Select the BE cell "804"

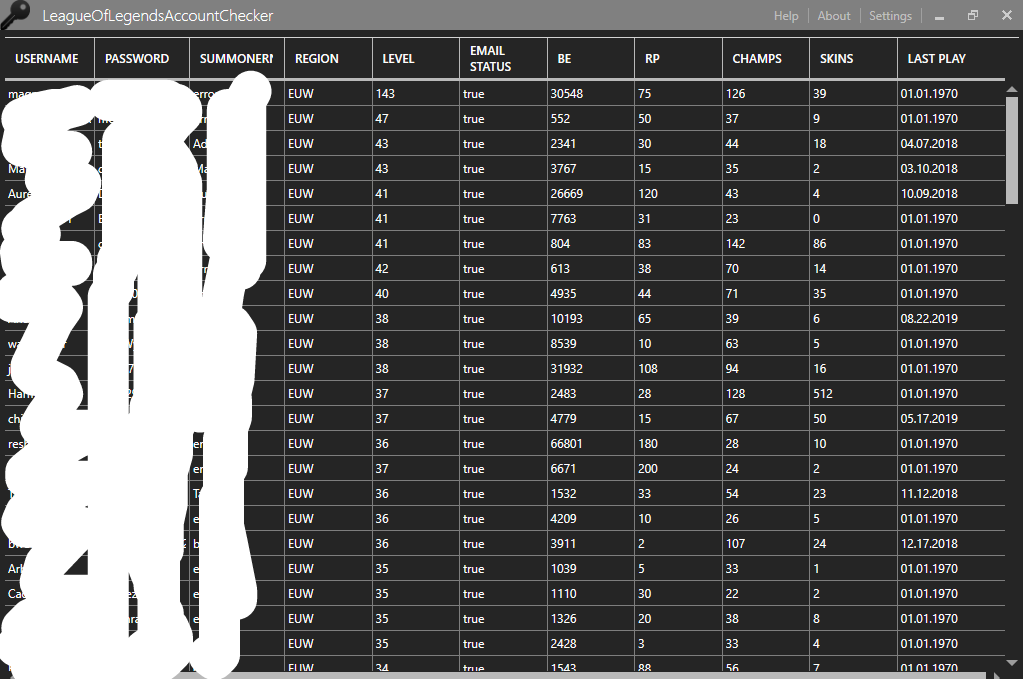click(591, 244)
